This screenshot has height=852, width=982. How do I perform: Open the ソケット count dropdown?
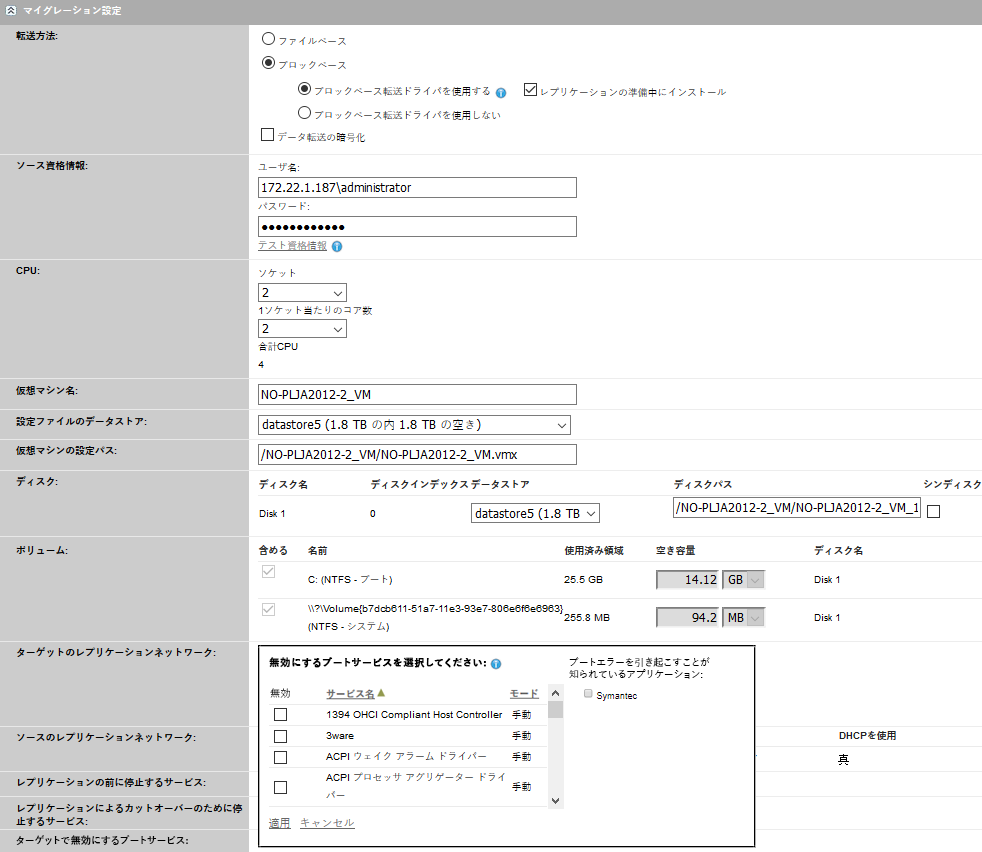tap(302, 293)
